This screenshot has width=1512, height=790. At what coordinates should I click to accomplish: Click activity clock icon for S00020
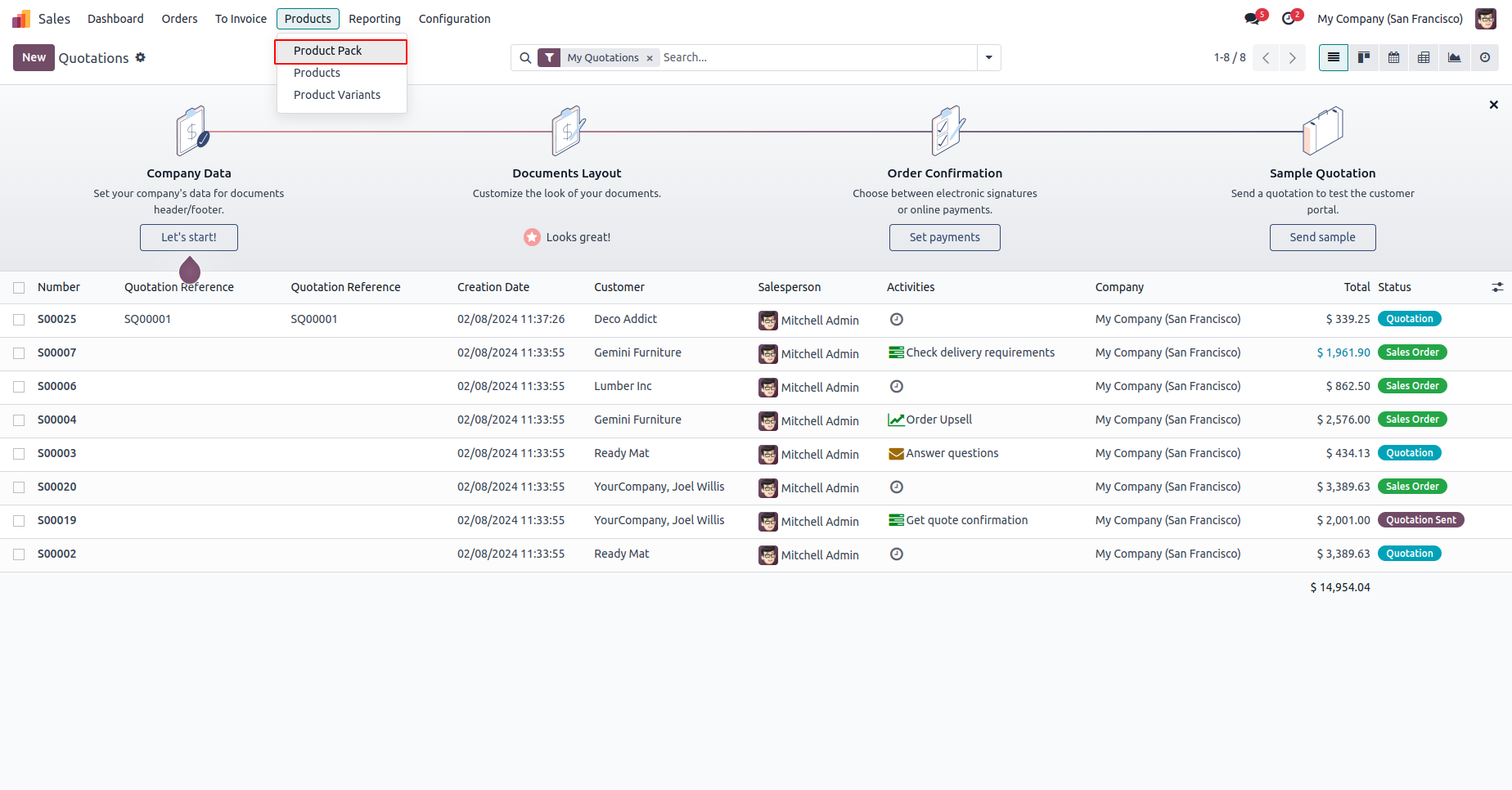coord(897,487)
